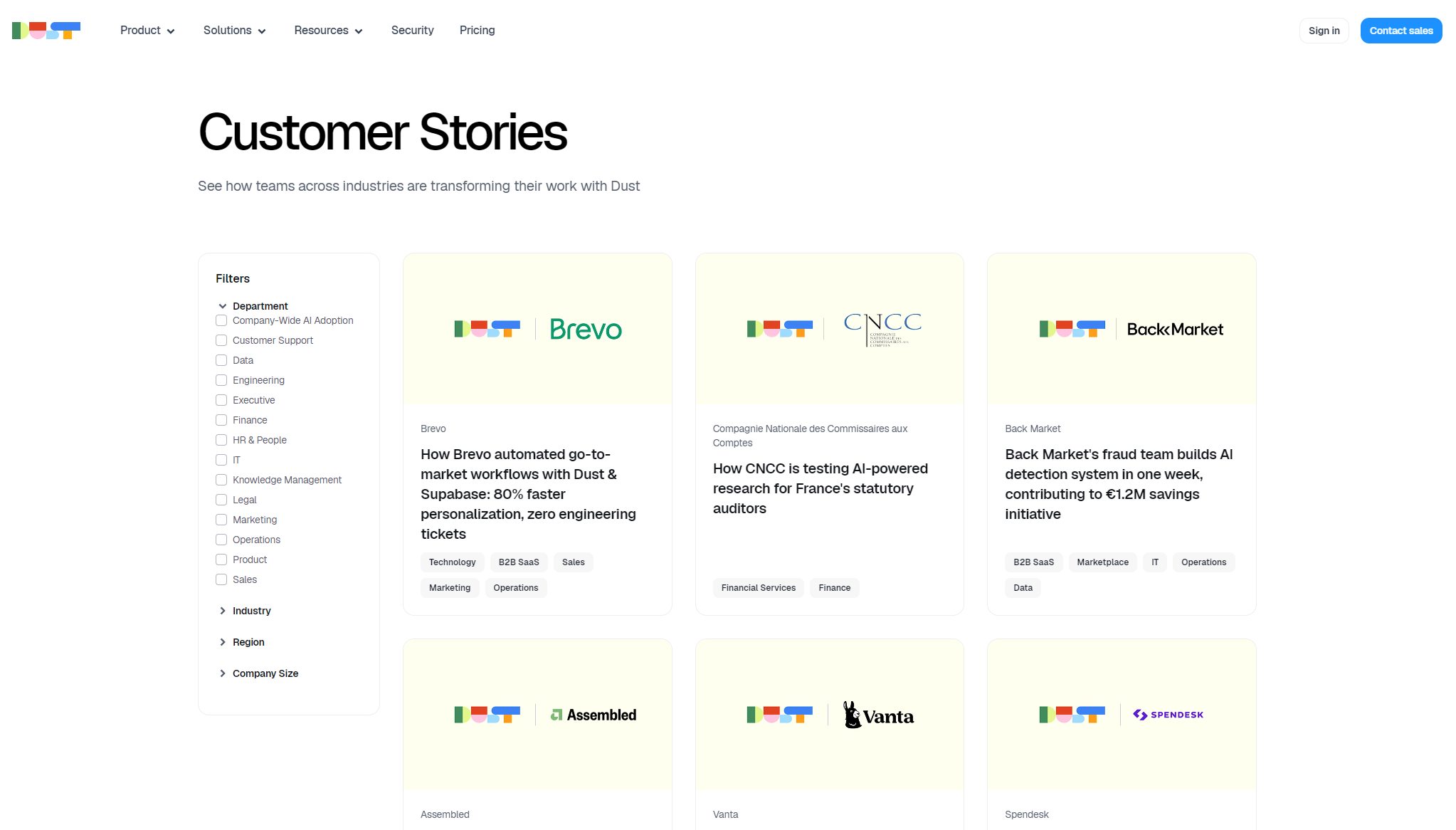Click the Spendesk logo on the card
1456x830 pixels.
pos(1169,715)
